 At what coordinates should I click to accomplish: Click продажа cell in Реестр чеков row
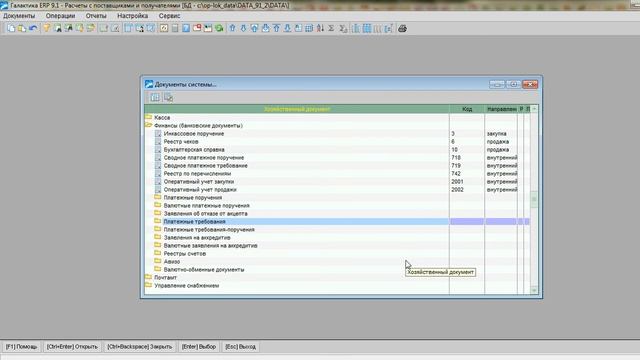click(x=501, y=142)
